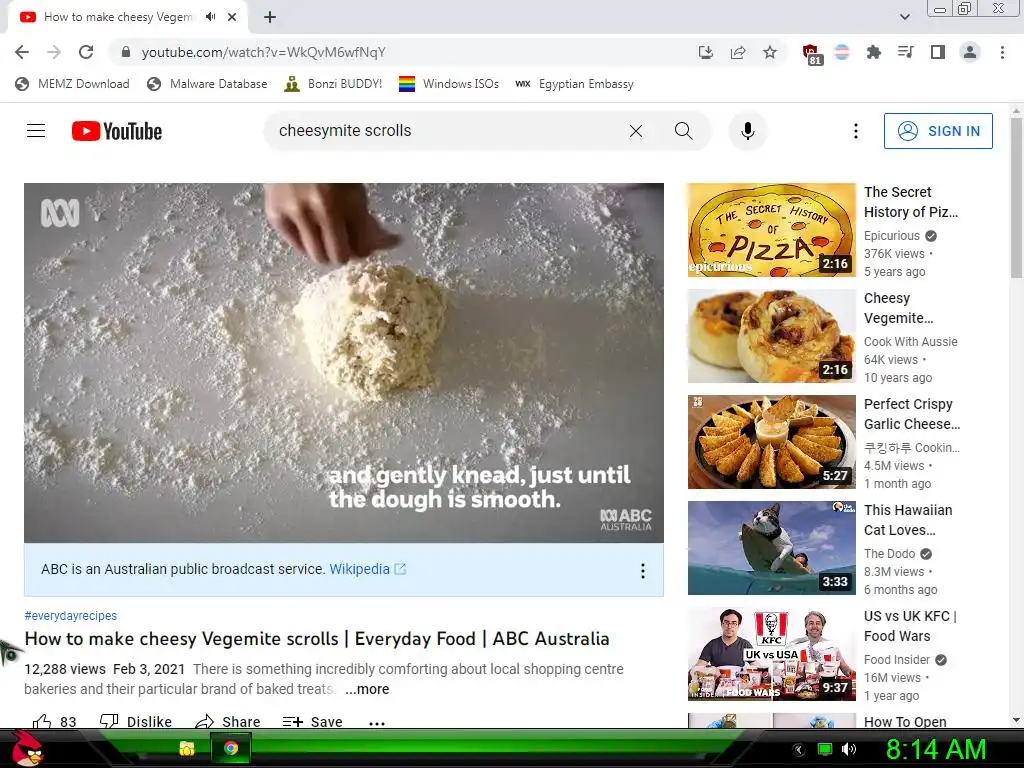Open the Bonzi BUDDY! bookmark

point(333,84)
